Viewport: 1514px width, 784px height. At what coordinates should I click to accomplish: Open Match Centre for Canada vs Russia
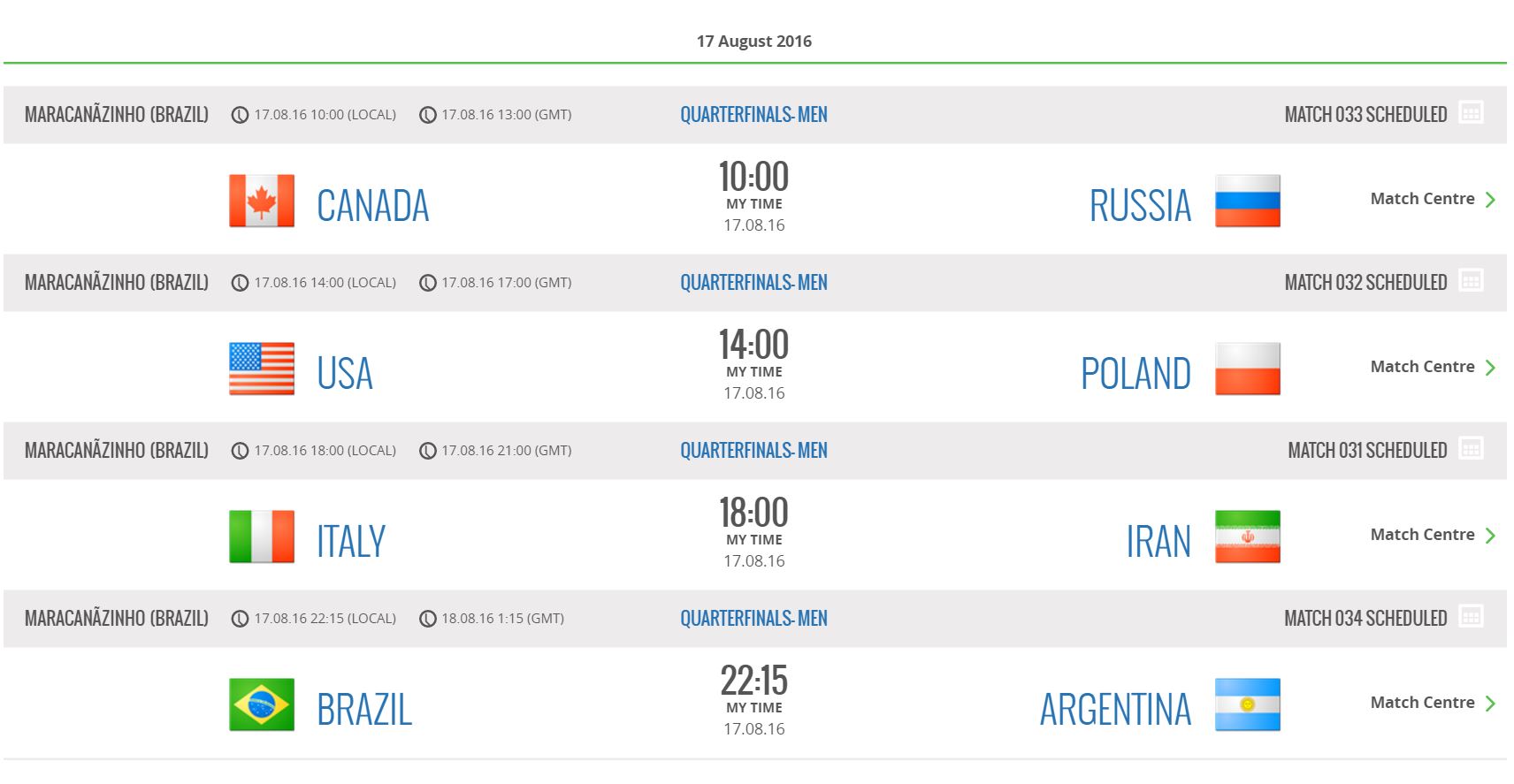point(1422,199)
